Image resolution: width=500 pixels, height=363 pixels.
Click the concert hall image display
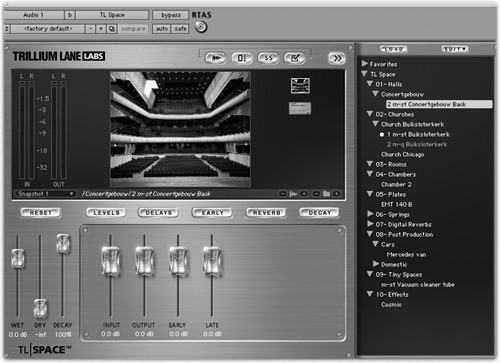tap(180, 129)
